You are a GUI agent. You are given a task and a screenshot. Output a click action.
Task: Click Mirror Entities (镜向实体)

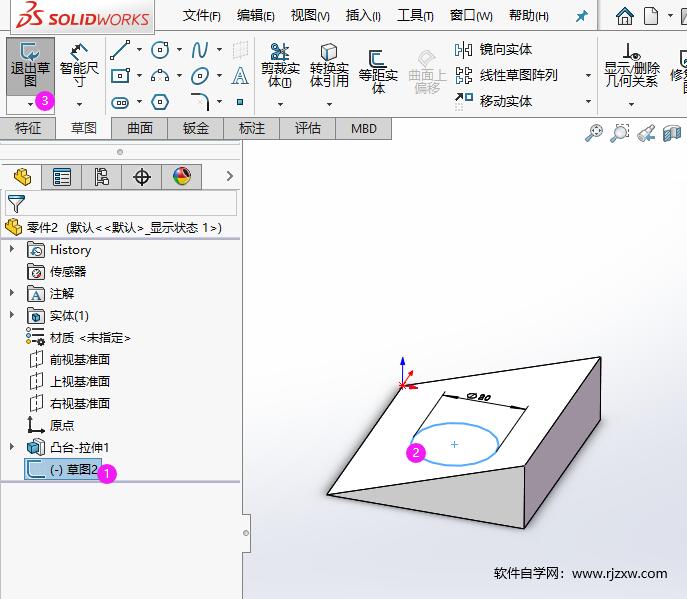[x=493, y=50]
